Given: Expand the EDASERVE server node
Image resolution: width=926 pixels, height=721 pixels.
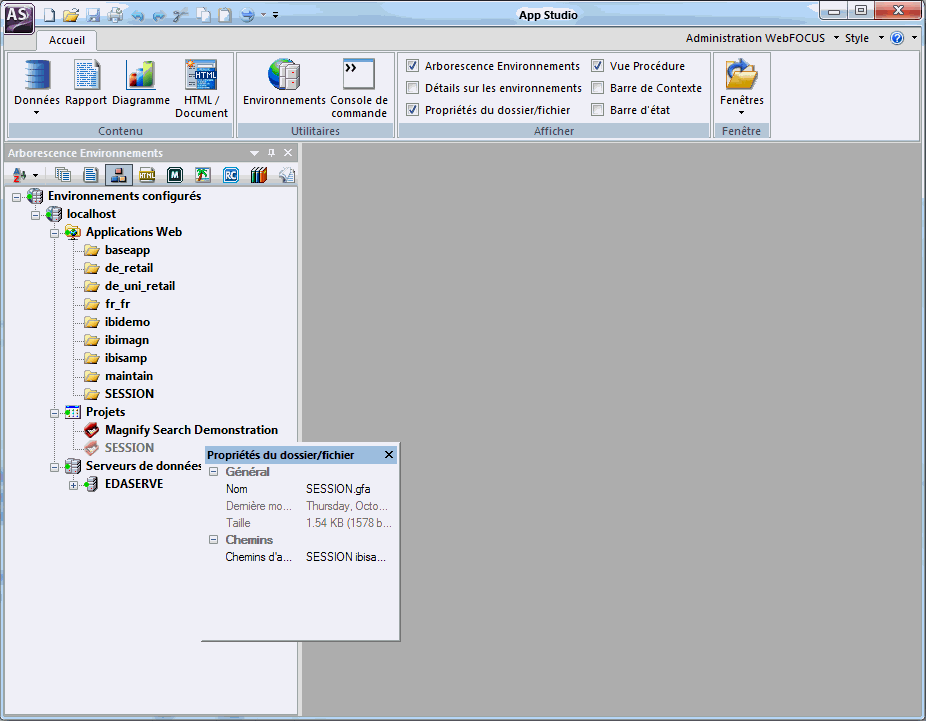Looking at the screenshot, I should tap(73, 485).
